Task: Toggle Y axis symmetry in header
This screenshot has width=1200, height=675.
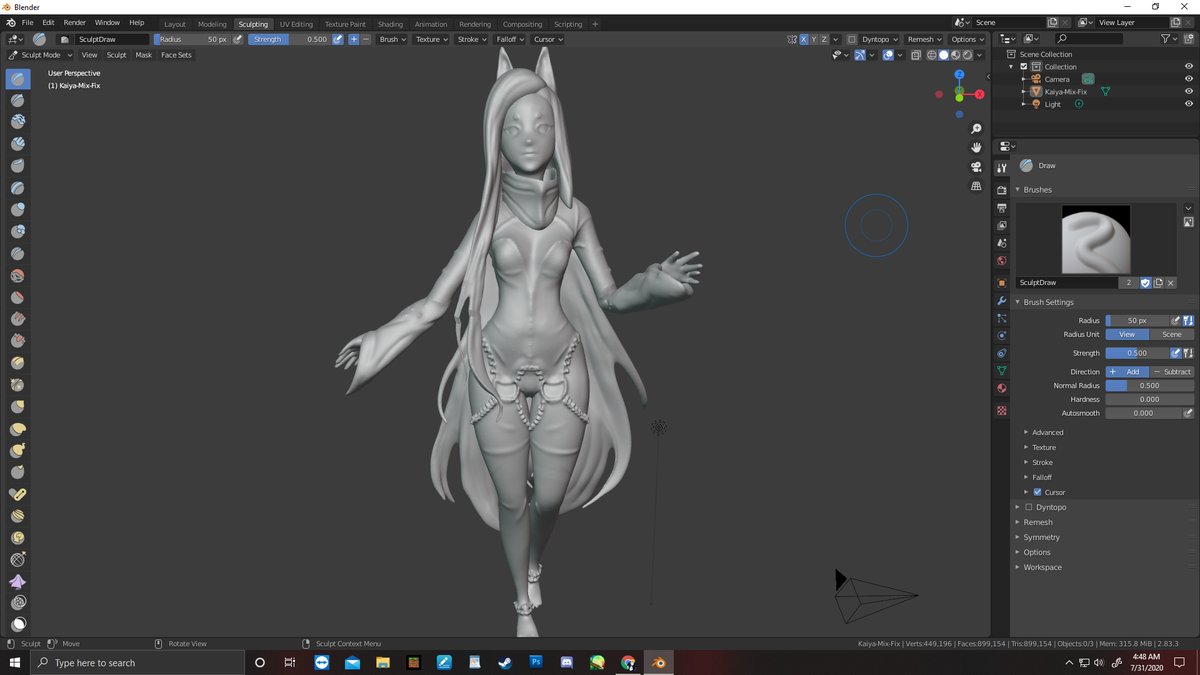Action: coord(814,39)
